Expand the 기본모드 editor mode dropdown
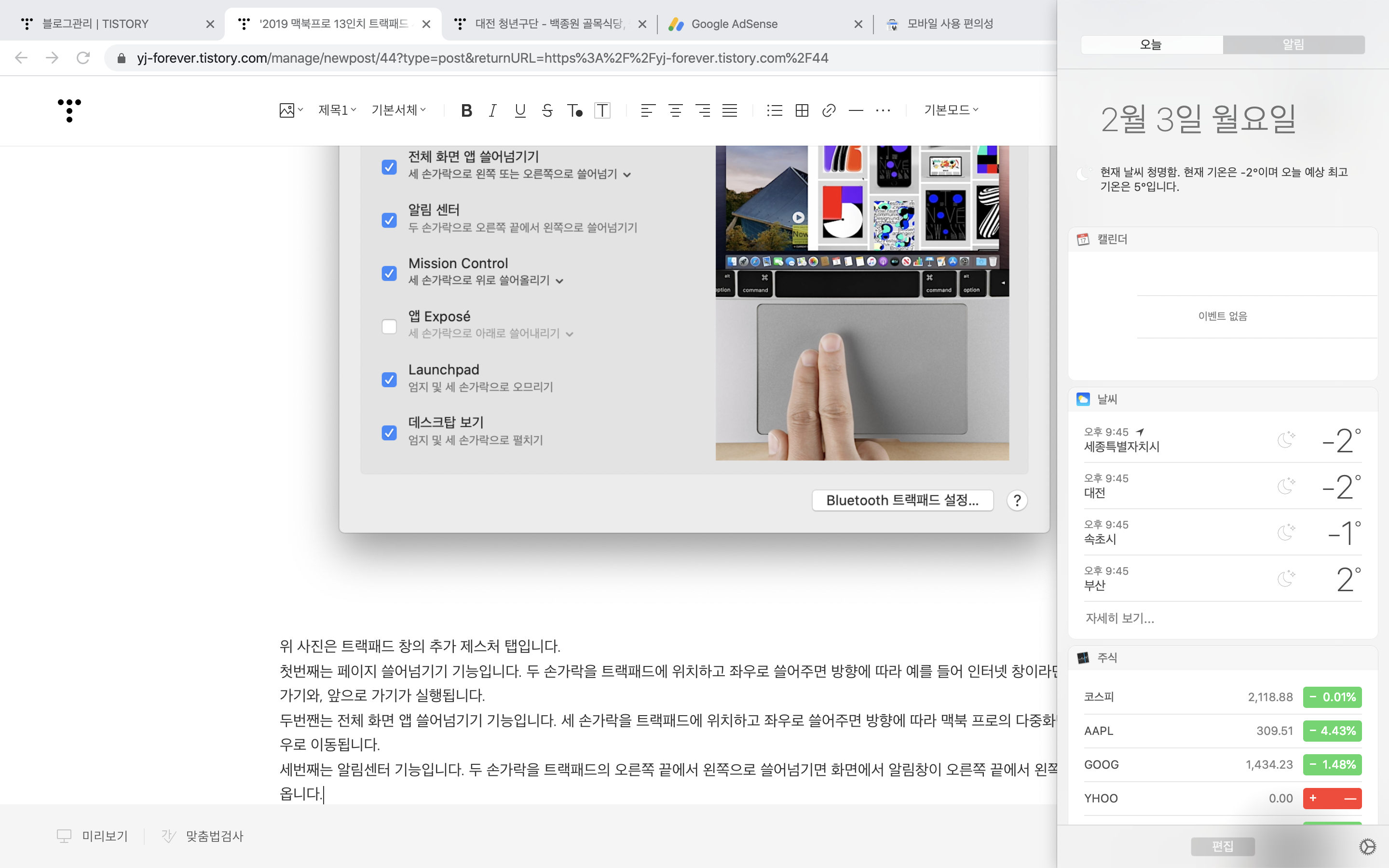The height and width of the screenshot is (868, 1389). [x=951, y=110]
